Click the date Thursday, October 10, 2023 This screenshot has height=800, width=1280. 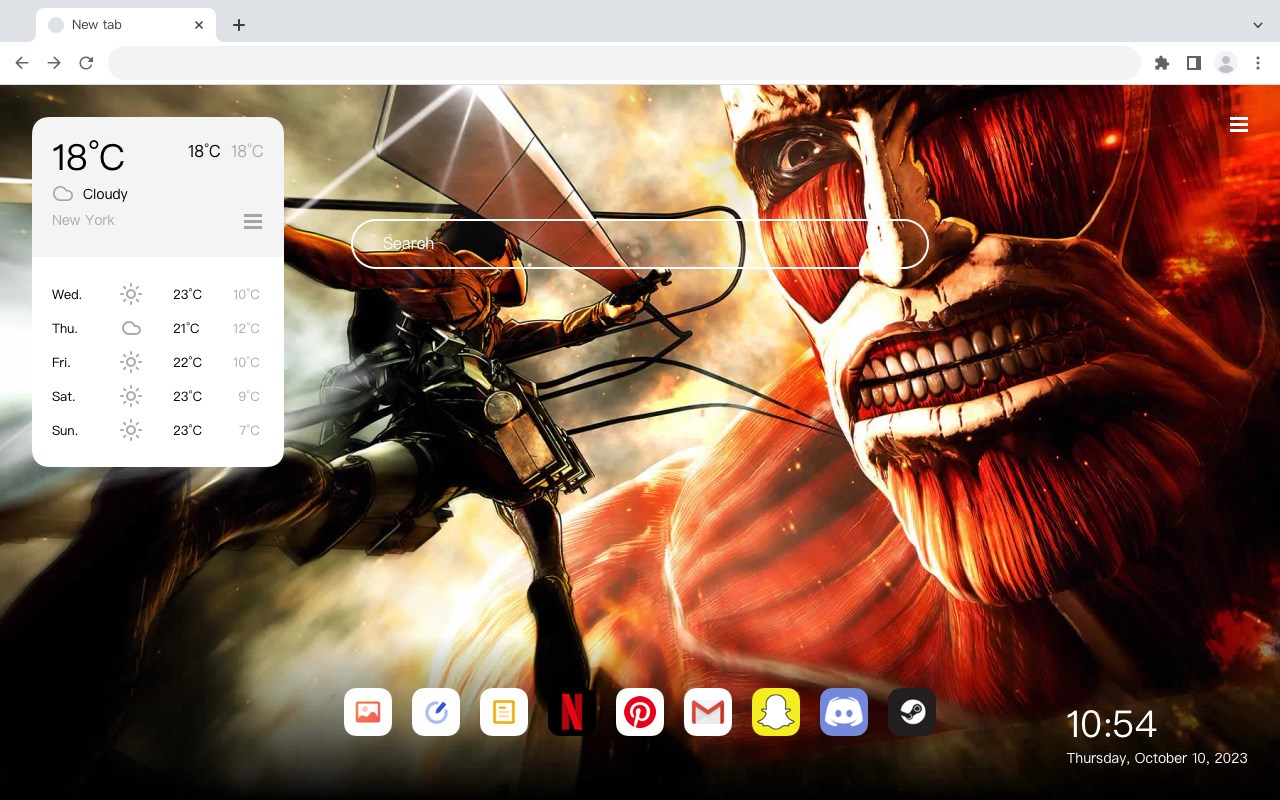pyautogui.click(x=1157, y=758)
